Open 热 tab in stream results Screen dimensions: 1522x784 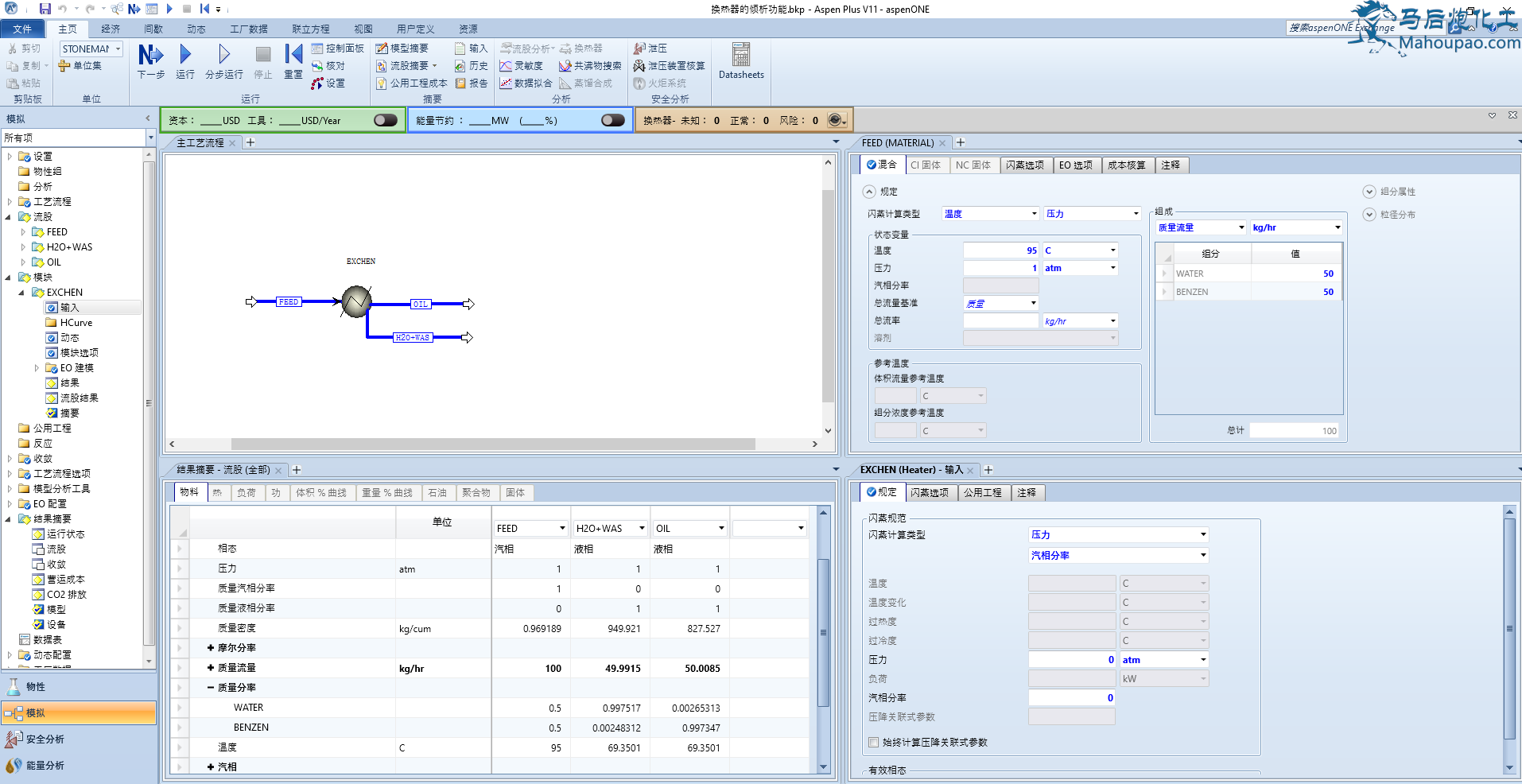(217, 492)
